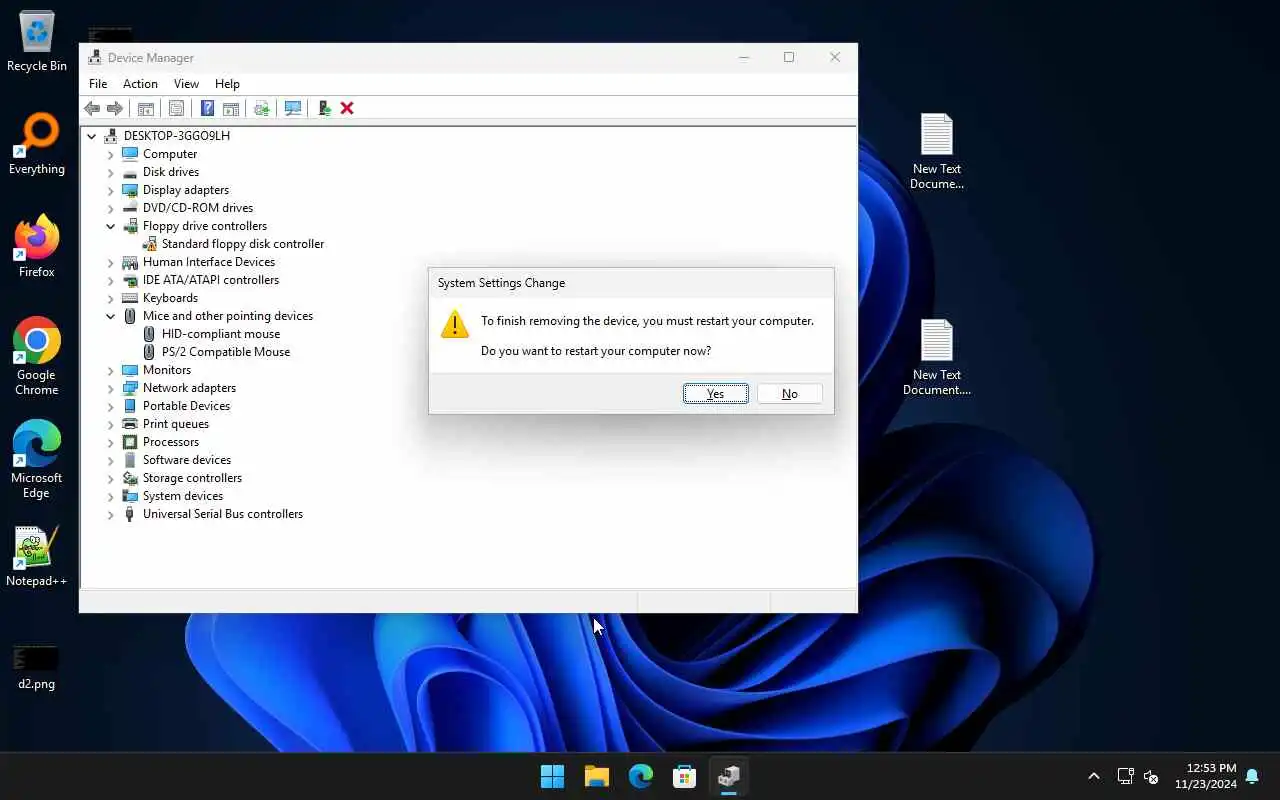1280x800 pixels.
Task: Select the Microsoft Edge desktop shortcut
Action: pos(37,459)
